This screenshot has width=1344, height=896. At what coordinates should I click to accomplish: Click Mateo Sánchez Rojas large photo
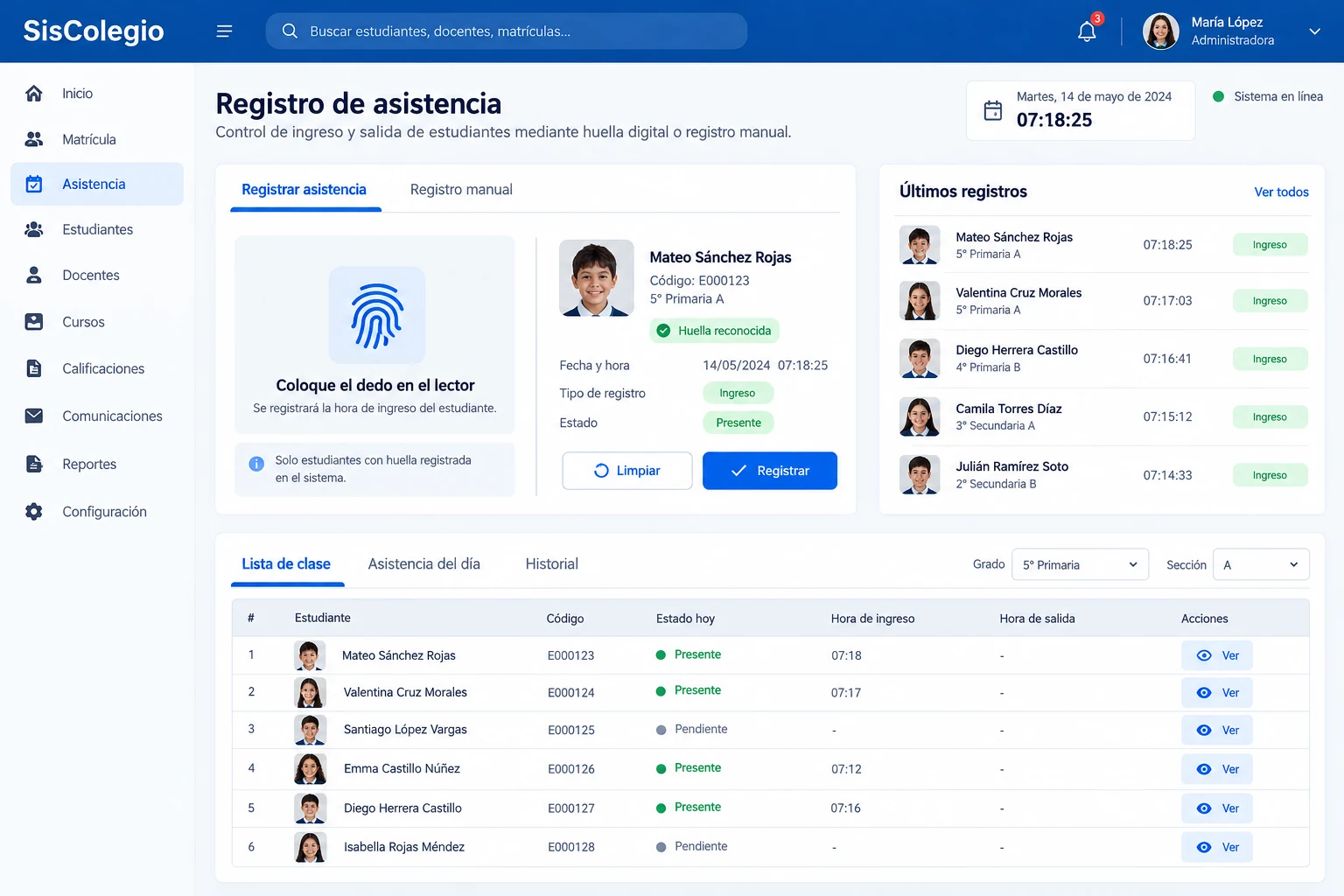click(x=597, y=278)
